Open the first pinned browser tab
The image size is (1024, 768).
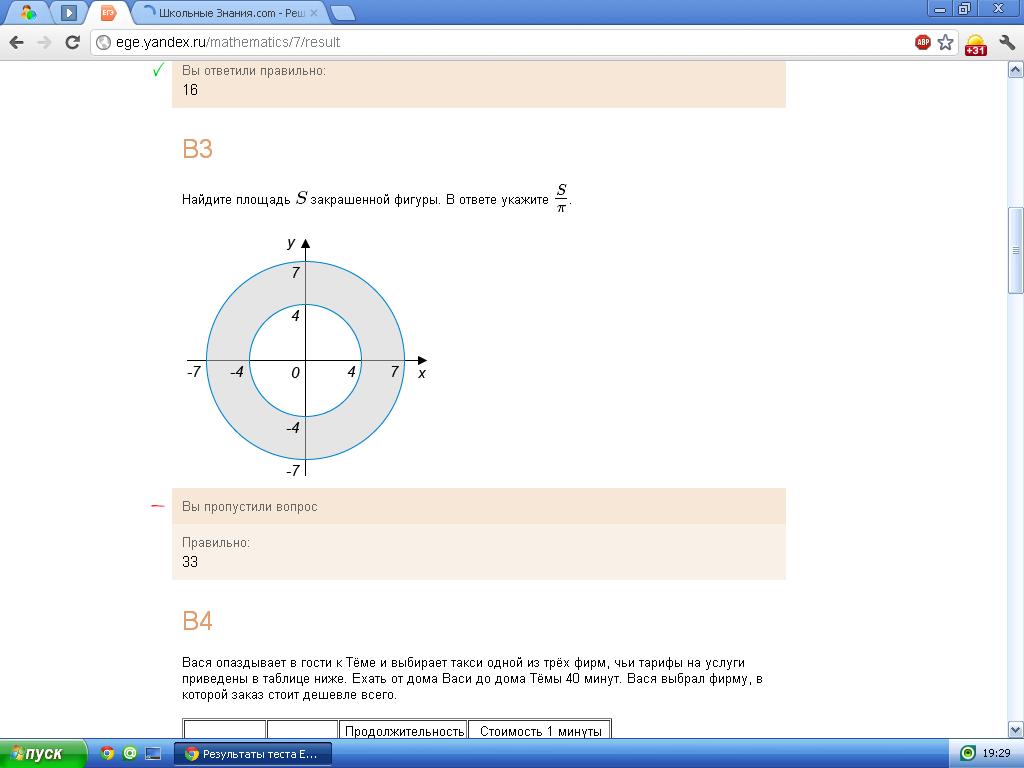pos(27,12)
